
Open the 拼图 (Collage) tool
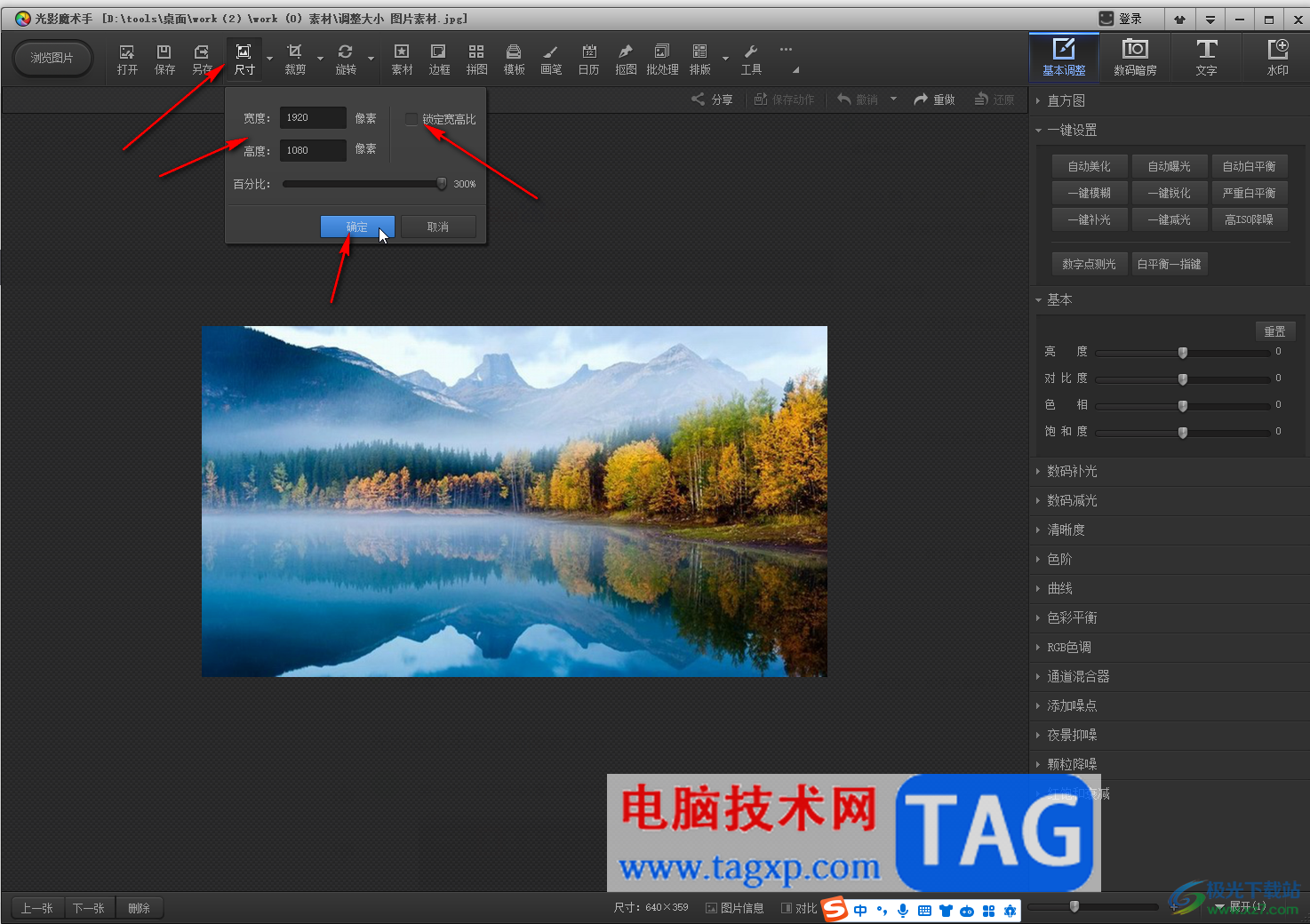(476, 60)
